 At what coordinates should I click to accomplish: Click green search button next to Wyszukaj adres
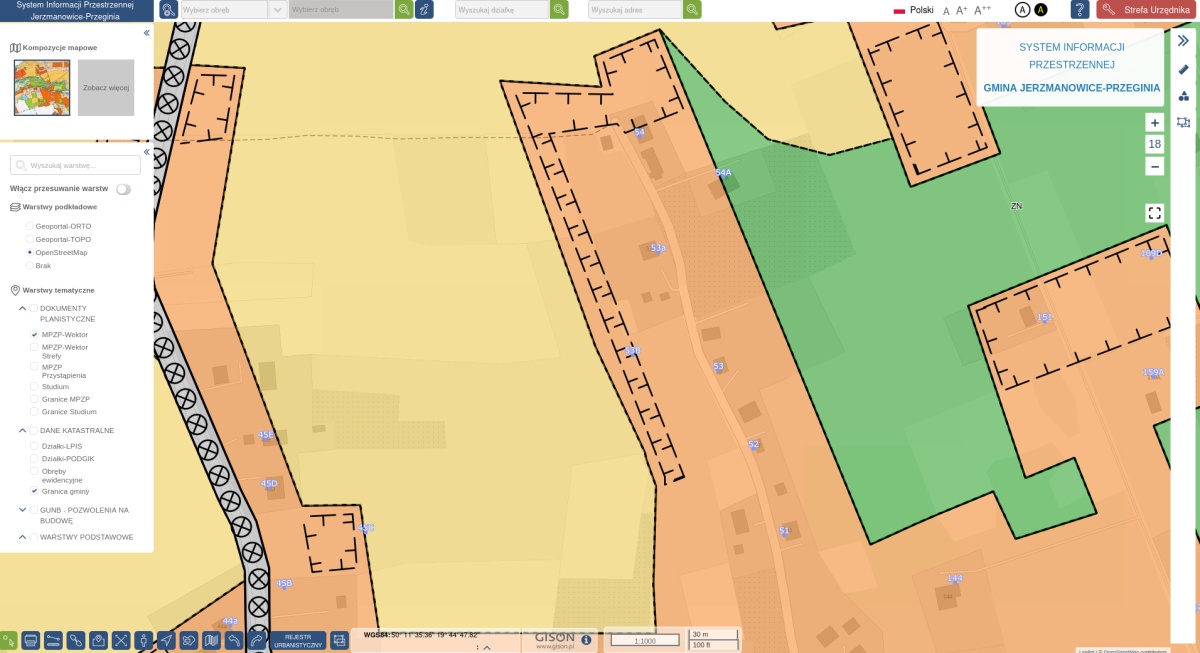point(692,9)
